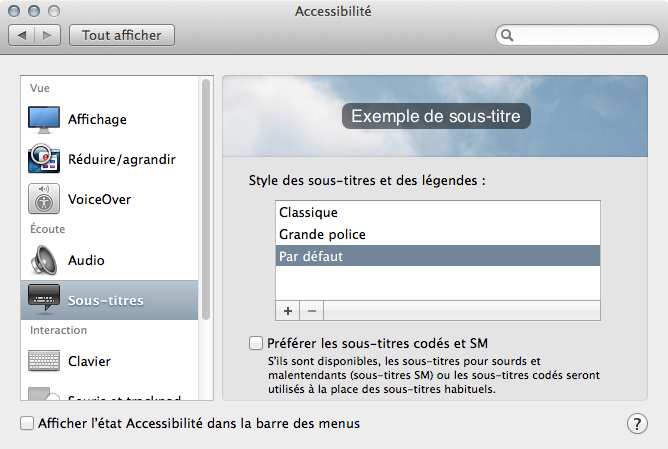Open the VoiceOver accessibility icon
Screen dimensions: 668x449
click(x=44, y=200)
